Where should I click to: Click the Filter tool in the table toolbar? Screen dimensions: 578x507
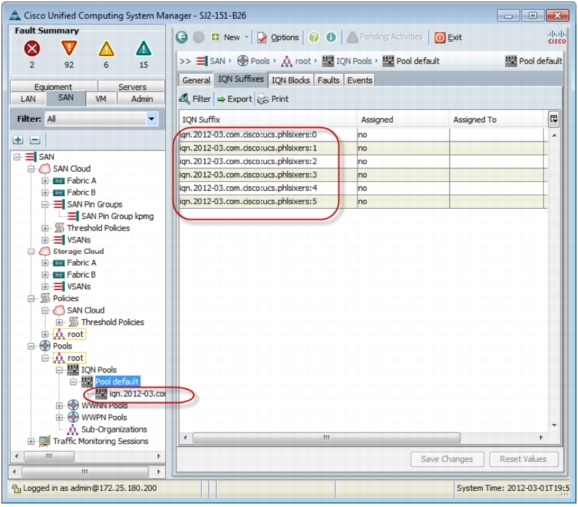pos(195,99)
